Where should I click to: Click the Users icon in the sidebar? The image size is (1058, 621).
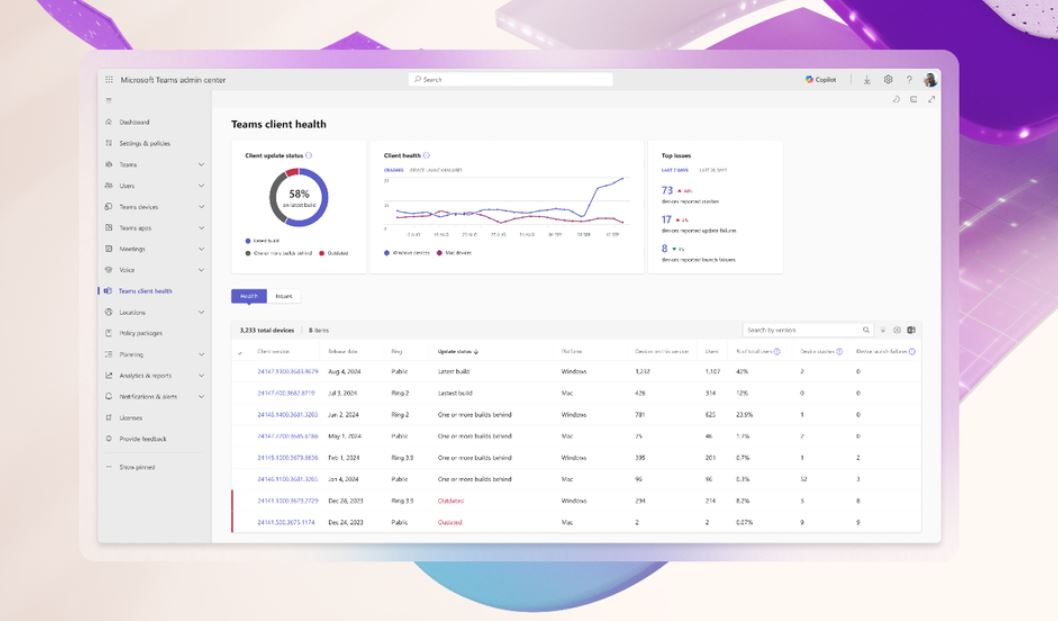tap(109, 186)
